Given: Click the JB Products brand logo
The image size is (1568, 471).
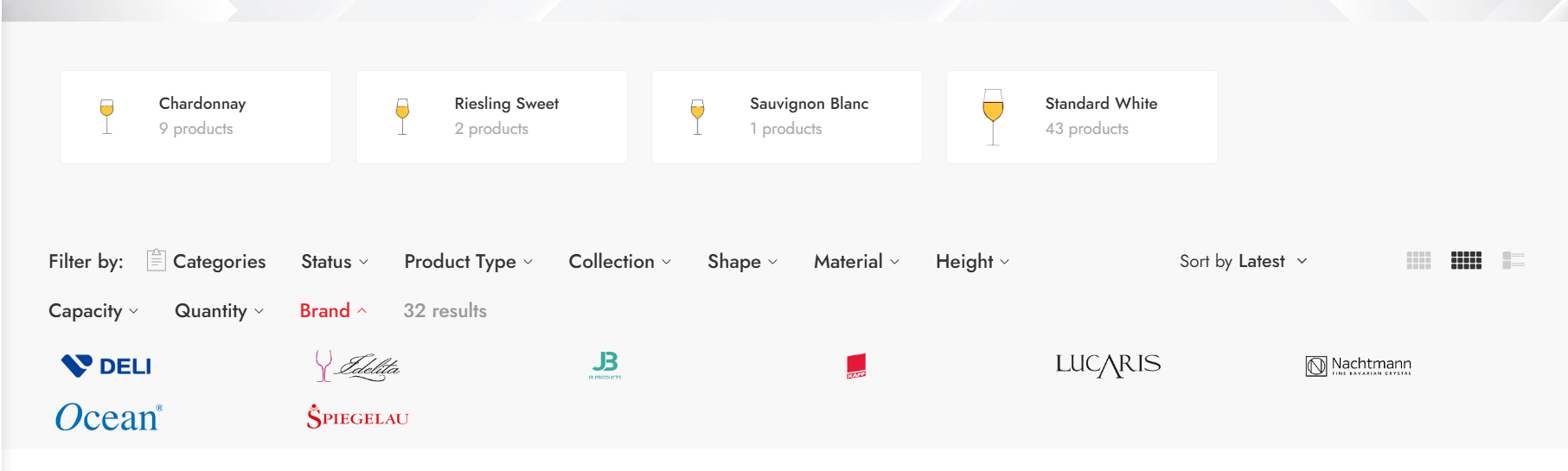Looking at the screenshot, I should click(605, 366).
